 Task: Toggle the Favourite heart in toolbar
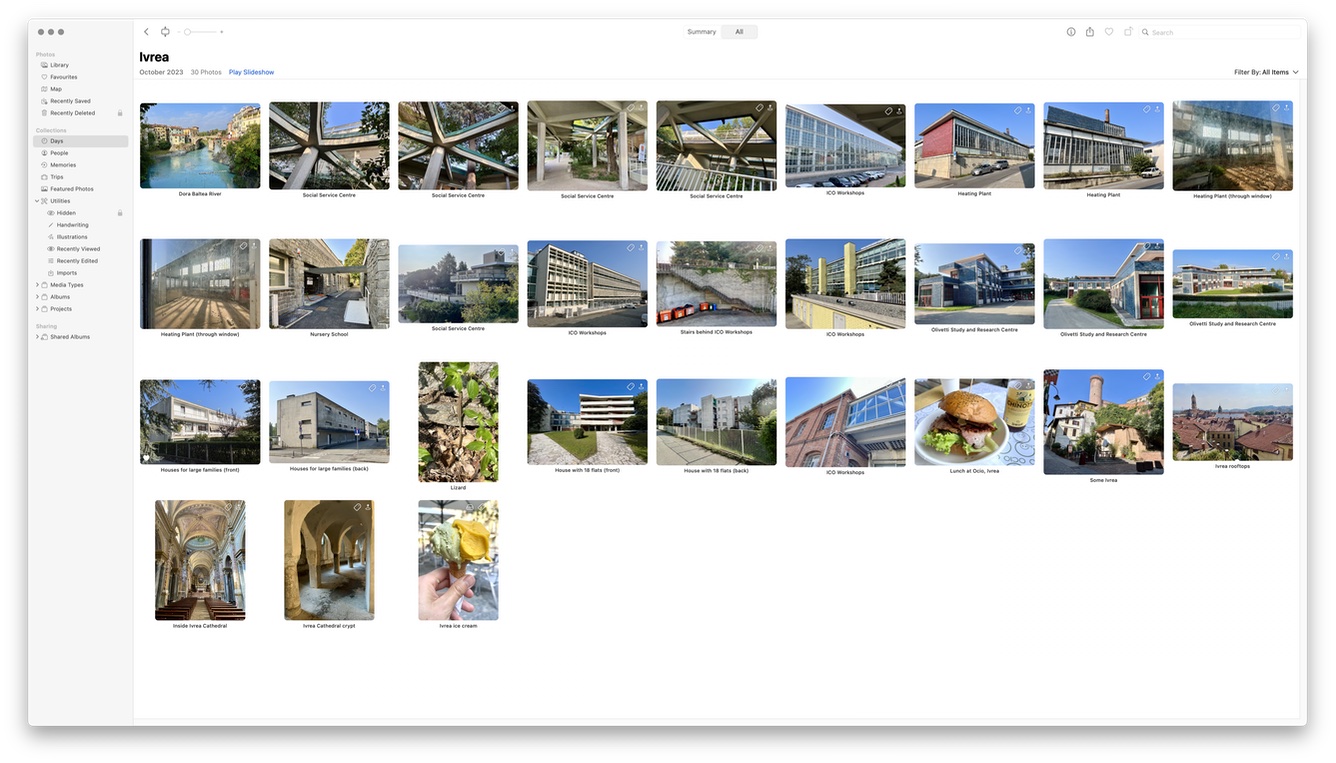1109,32
